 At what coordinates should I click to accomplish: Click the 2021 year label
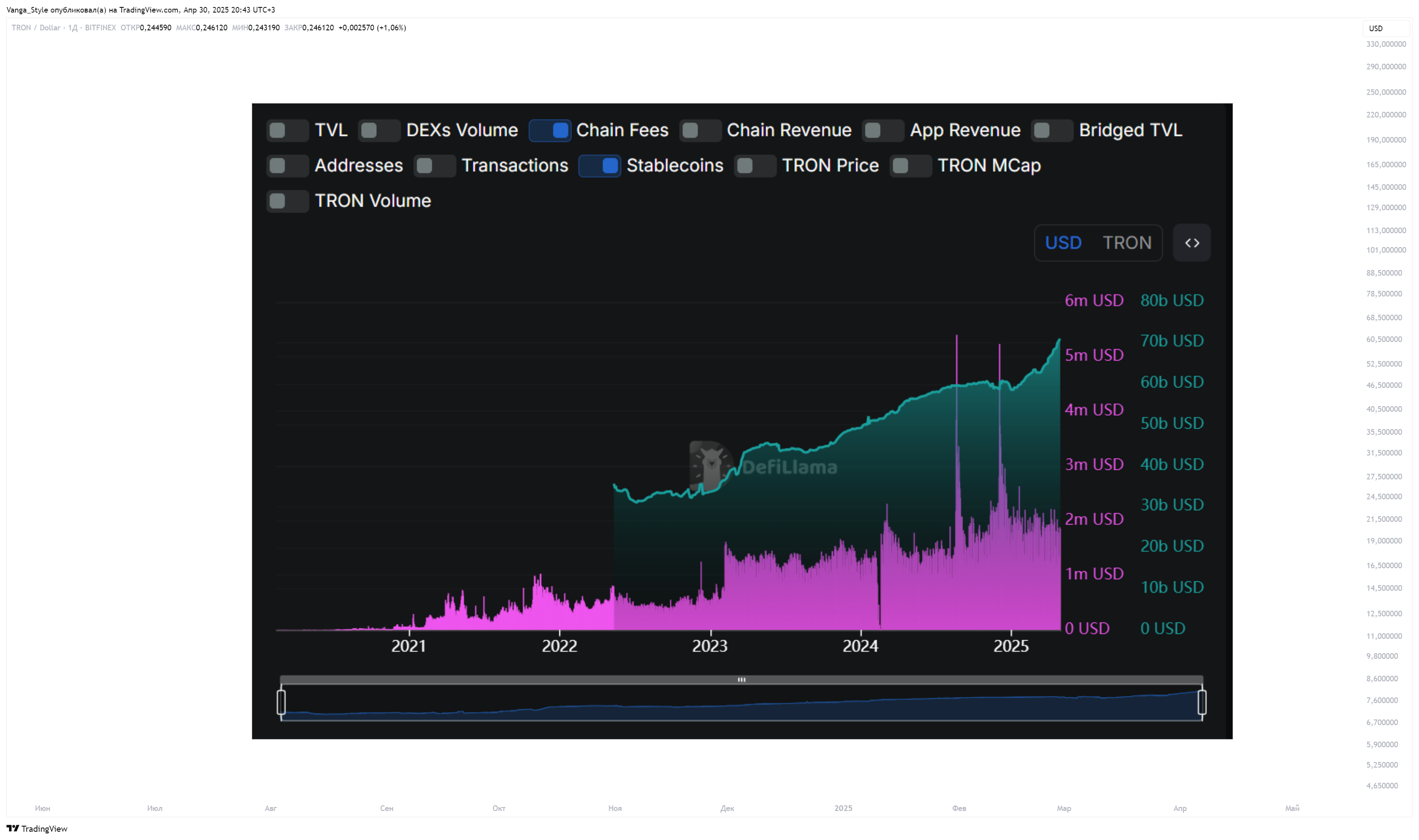point(409,646)
